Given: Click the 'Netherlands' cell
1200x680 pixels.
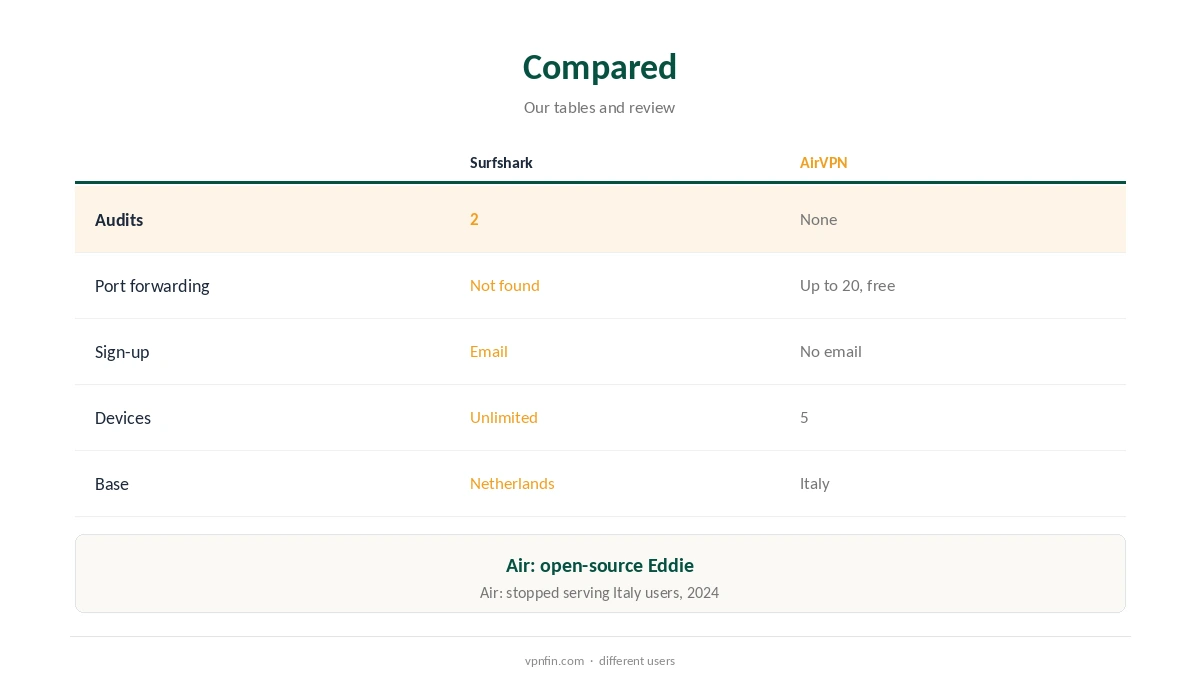Looking at the screenshot, I should 512,483.
